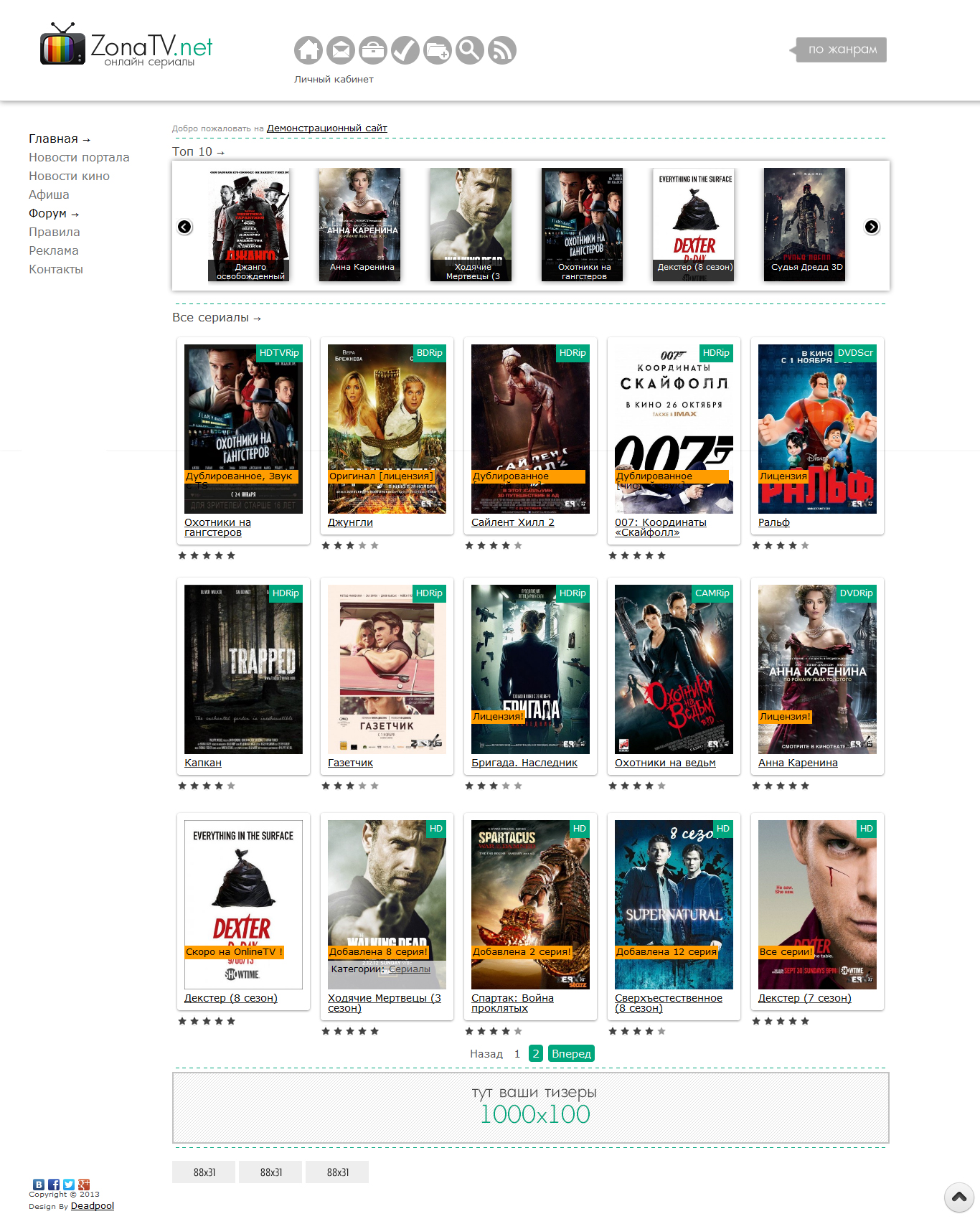This screenshot has width=980, height=1219.
Task: Click the BDRip badge on Джунгли
Action: pyautogui.click(x=430, y=353)
